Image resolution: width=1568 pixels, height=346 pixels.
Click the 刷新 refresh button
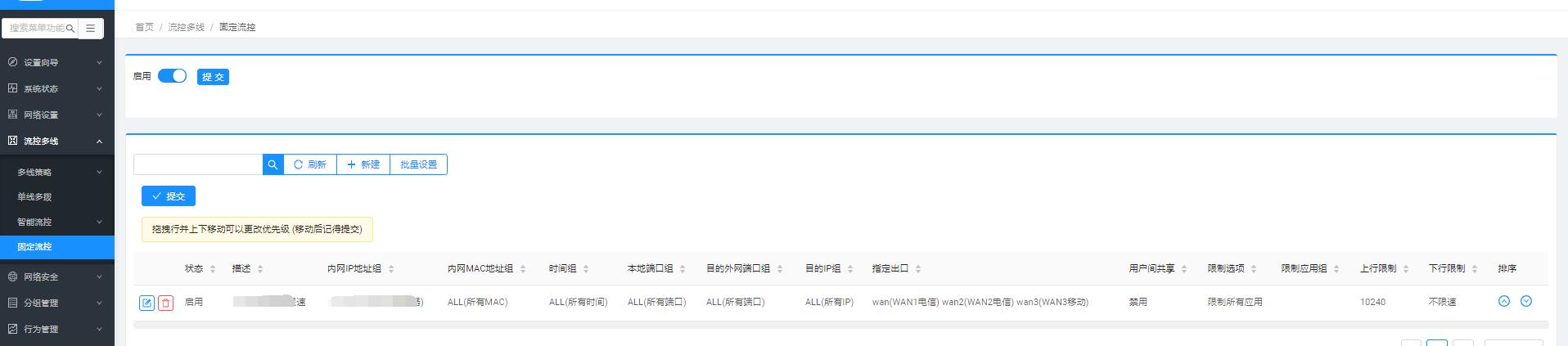coord(310,164)
